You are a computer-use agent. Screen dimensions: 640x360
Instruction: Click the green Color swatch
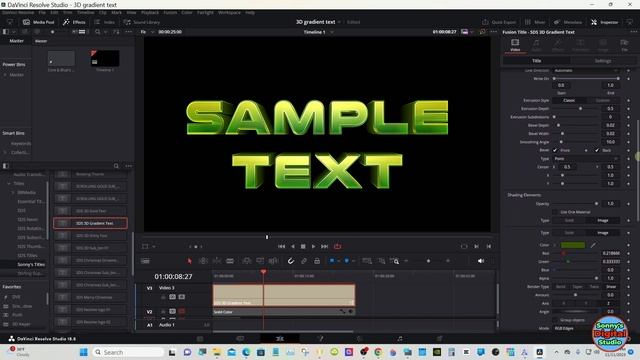pyautogui.click(x=573, y=245)
